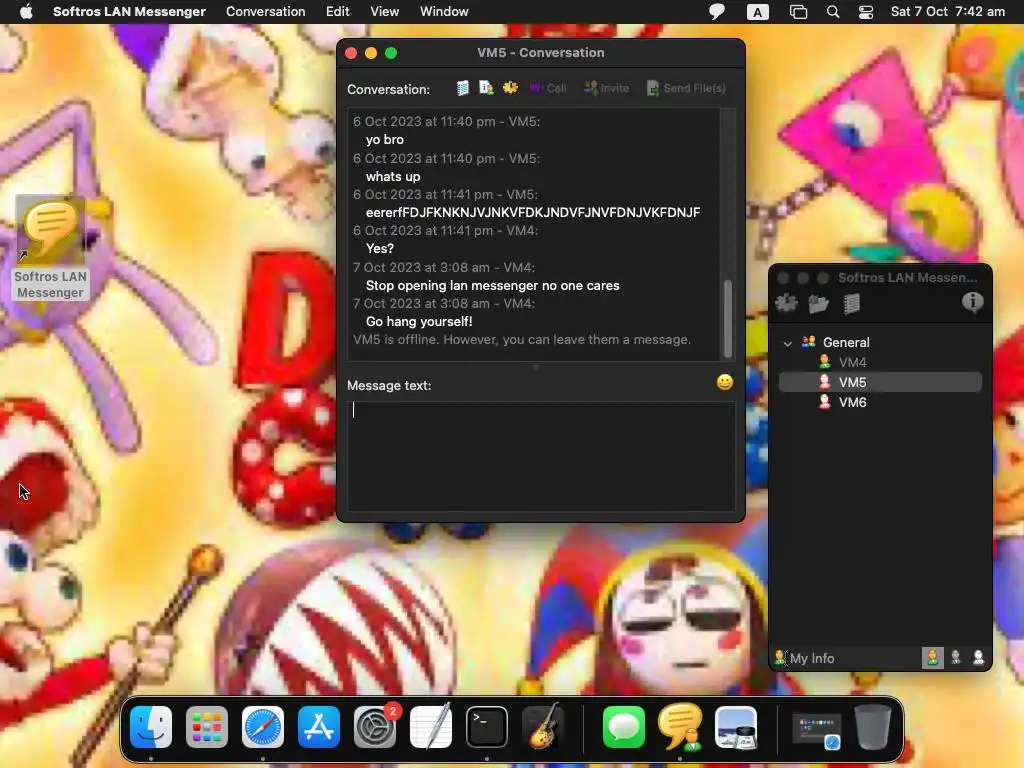Screen dimensions: 1024x768
Task: Click the 'whats up' message
Action: [x=393, y=176]
